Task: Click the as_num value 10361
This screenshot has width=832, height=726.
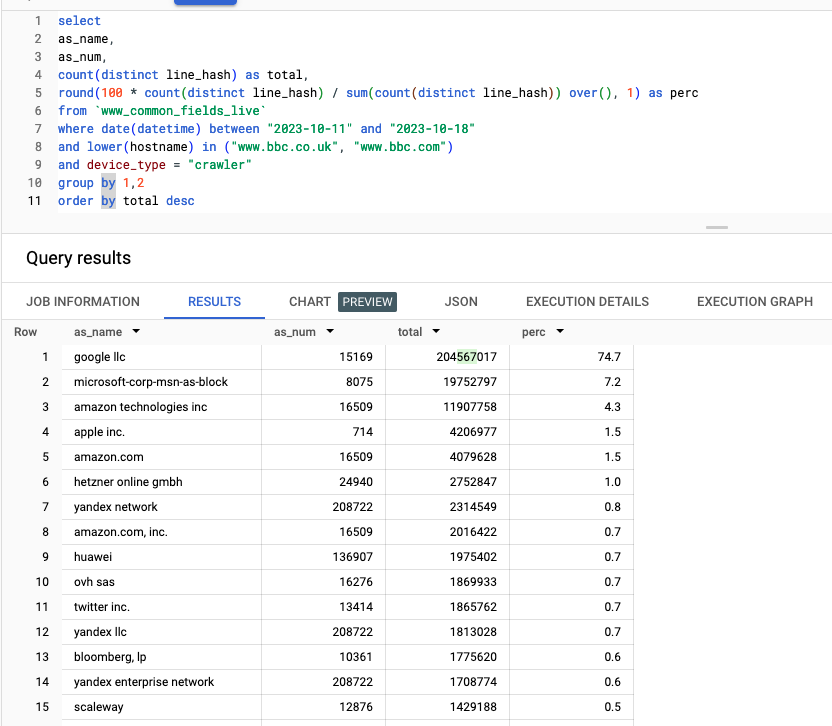Action: point(356,656)
